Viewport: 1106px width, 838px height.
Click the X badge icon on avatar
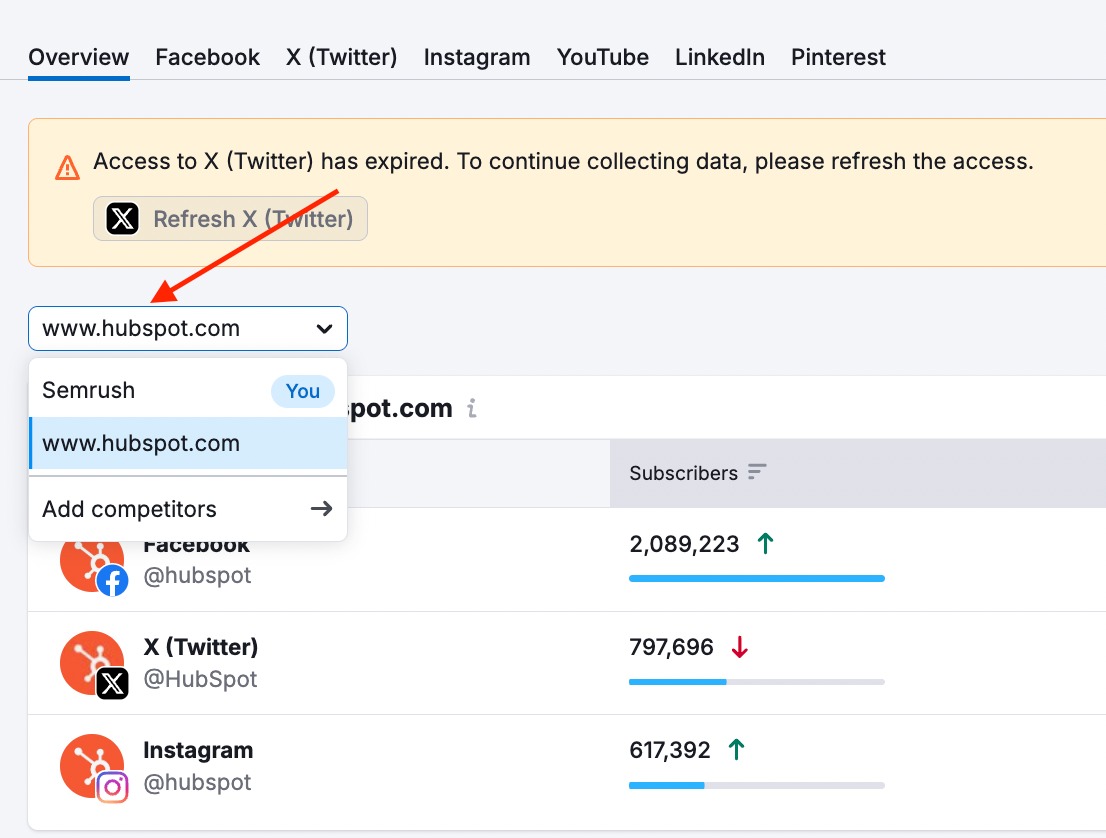tap(112, 684)
